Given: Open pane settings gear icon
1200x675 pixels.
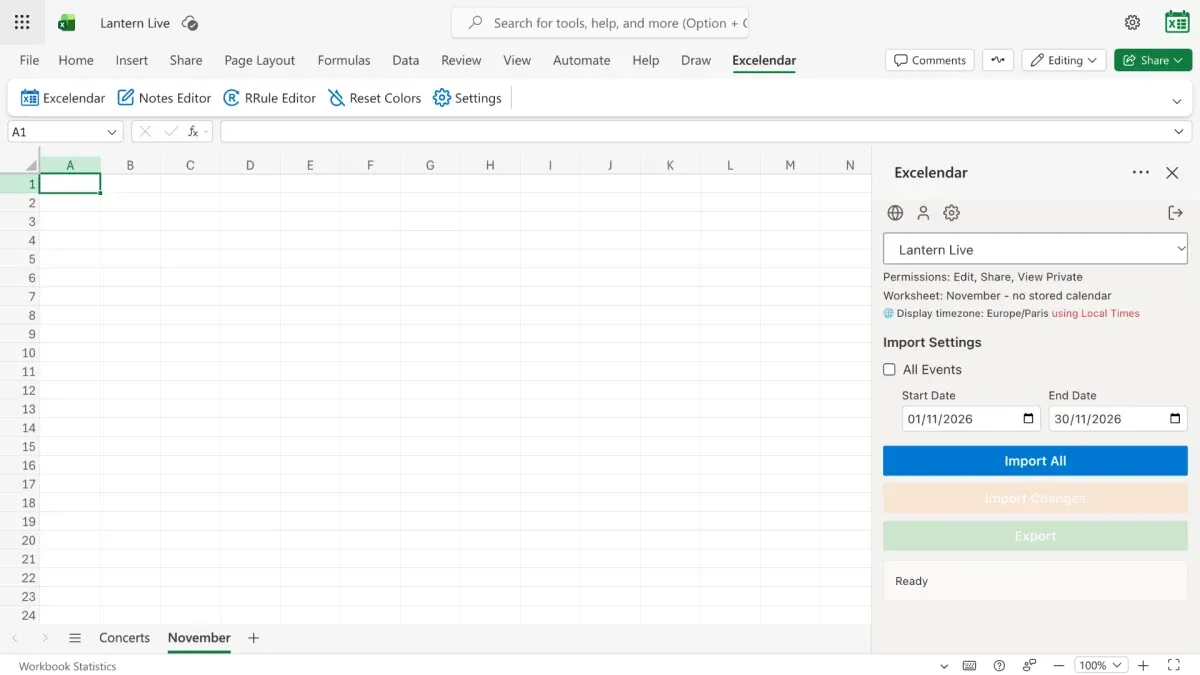Looking at the screenshot, I should pos(952,213).
